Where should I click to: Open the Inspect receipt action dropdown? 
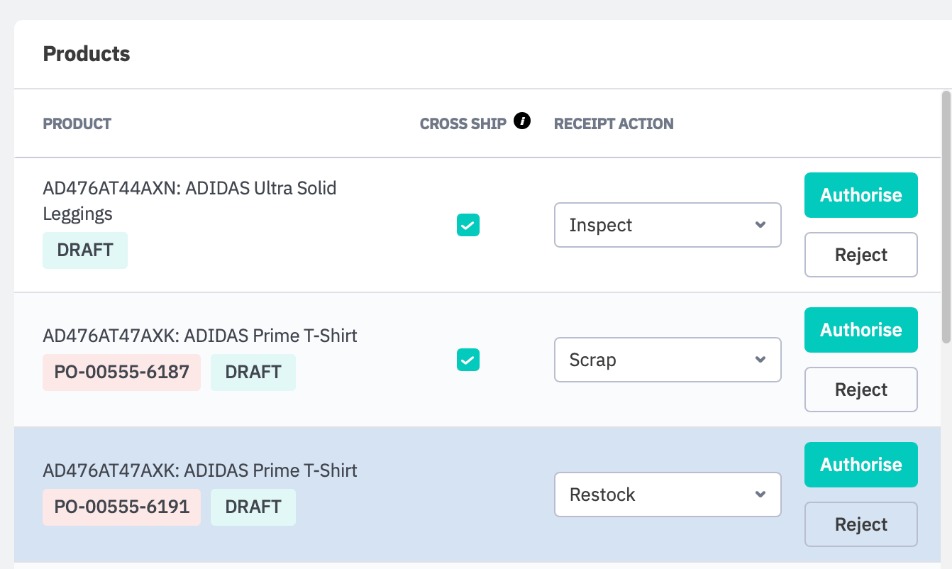(667, 225)
